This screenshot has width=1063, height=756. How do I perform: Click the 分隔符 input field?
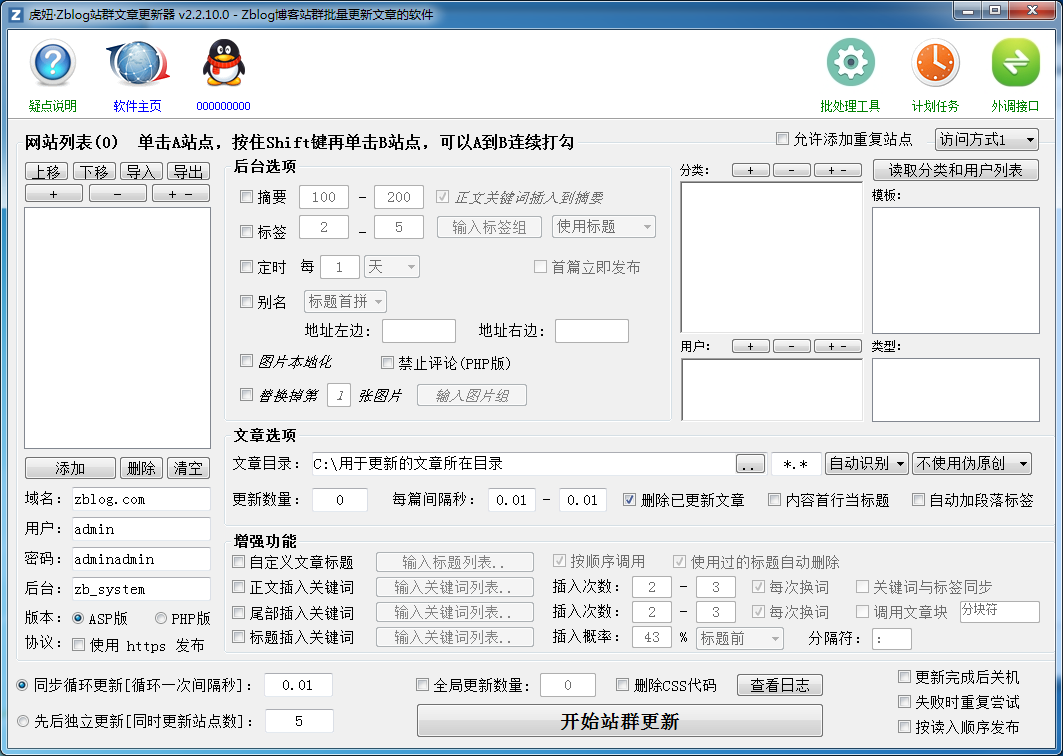tap(891, 639)
